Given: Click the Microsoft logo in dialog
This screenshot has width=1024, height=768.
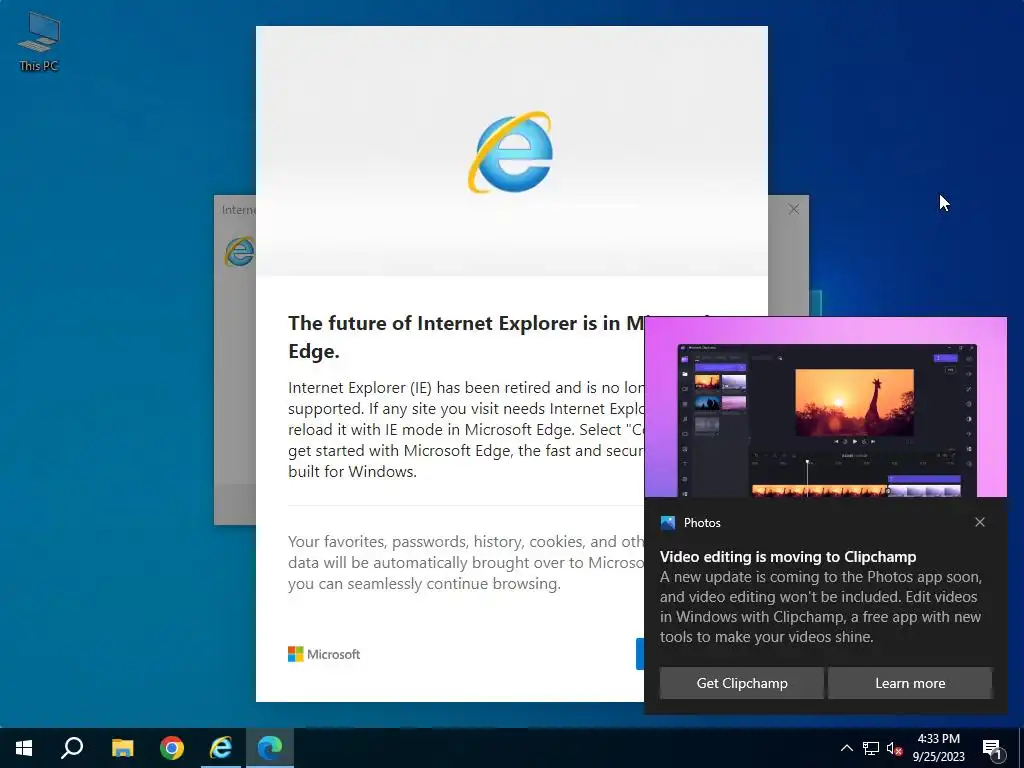Looking at the screenshot, I should coord(324,654).
